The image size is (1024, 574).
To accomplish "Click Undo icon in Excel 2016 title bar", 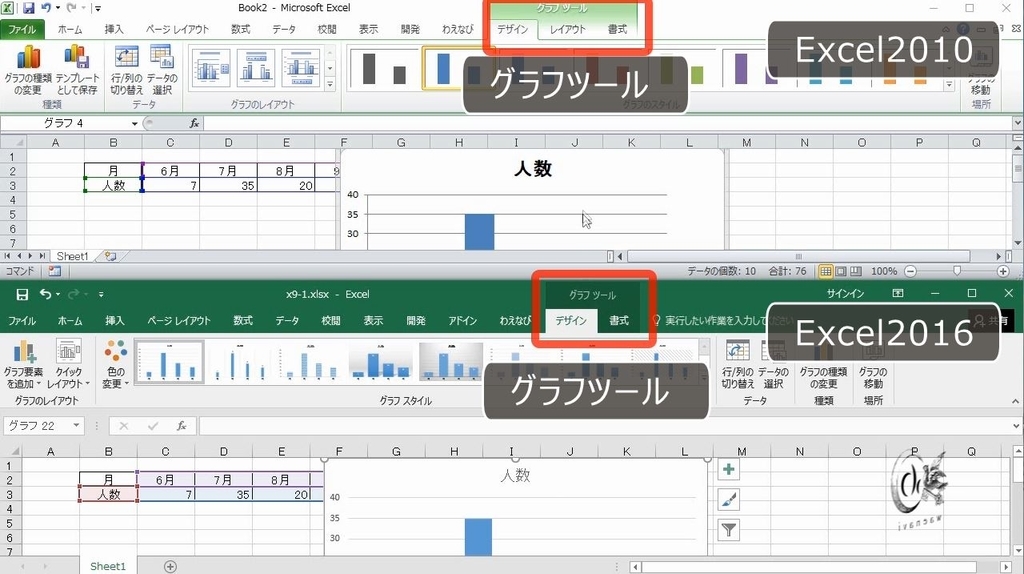I will 45,295.
